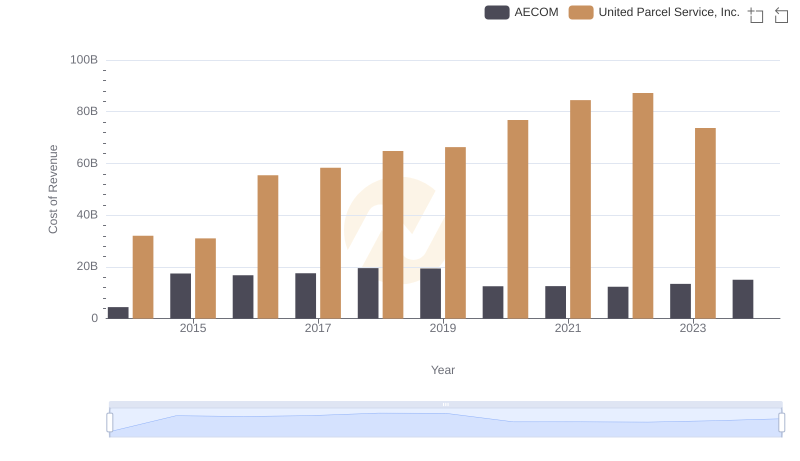This screenshot has height=461, width=800.
Task: Click the '2019' x-axis label
Action: (x=443, y=328)
